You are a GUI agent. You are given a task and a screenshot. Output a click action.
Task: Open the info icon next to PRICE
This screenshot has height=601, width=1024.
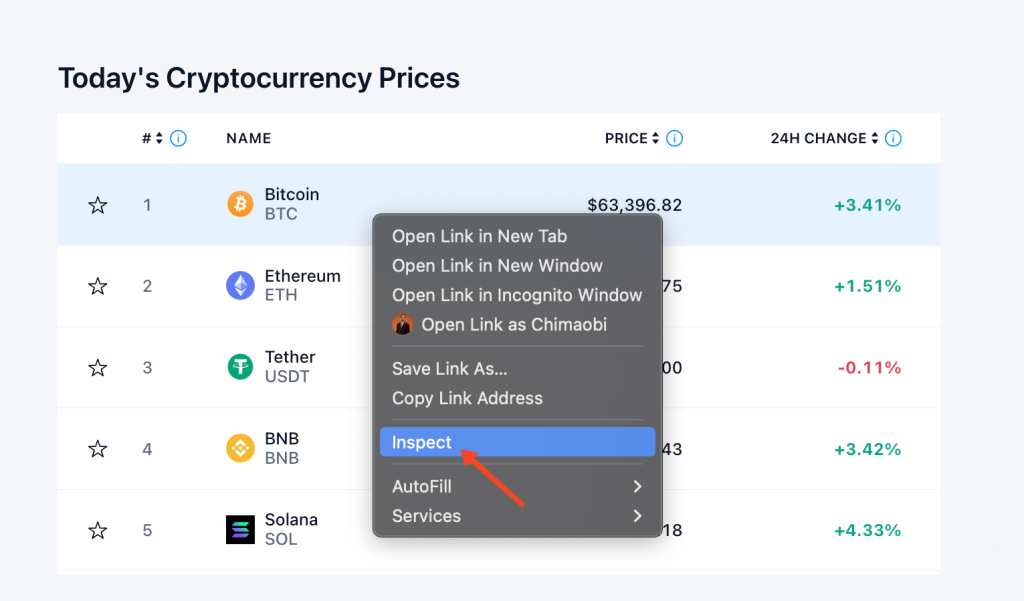point(675,138)
